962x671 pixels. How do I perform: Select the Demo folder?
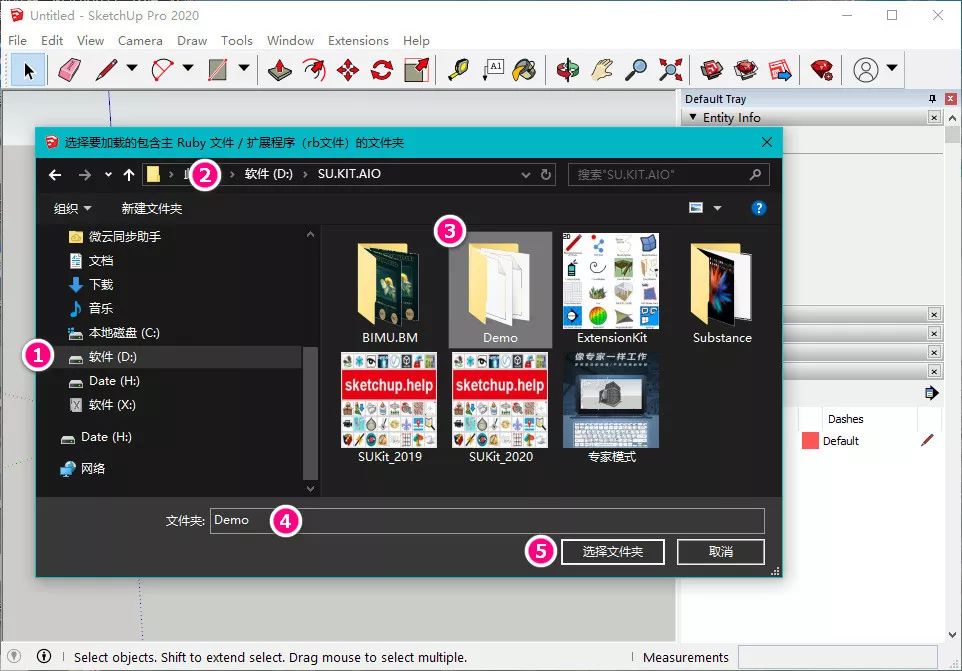[x=500, y=290]
